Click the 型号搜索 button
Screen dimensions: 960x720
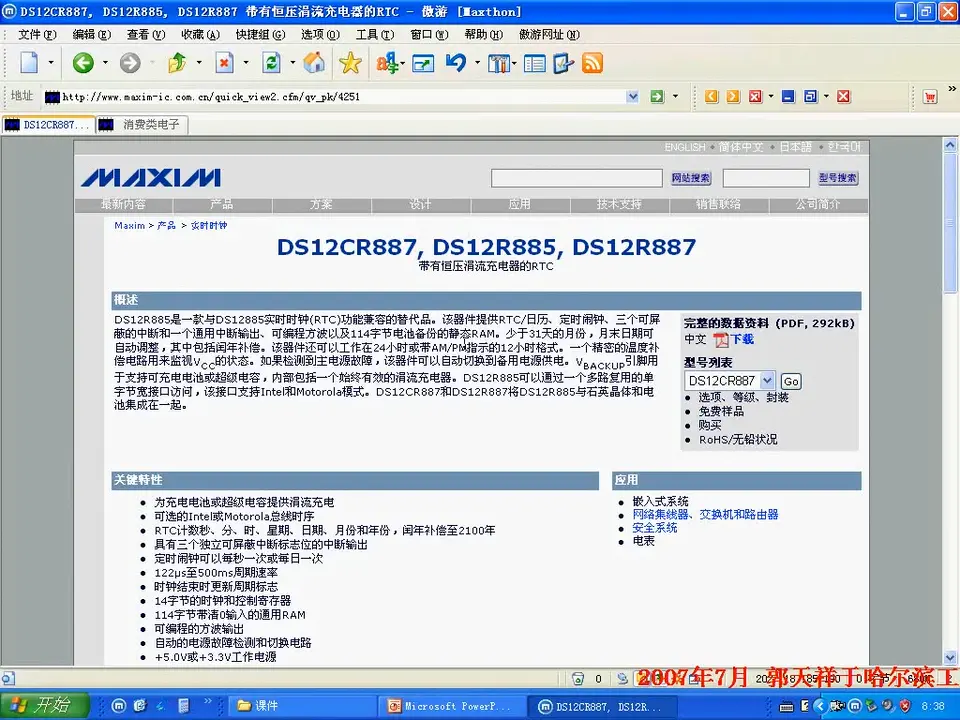838,178
